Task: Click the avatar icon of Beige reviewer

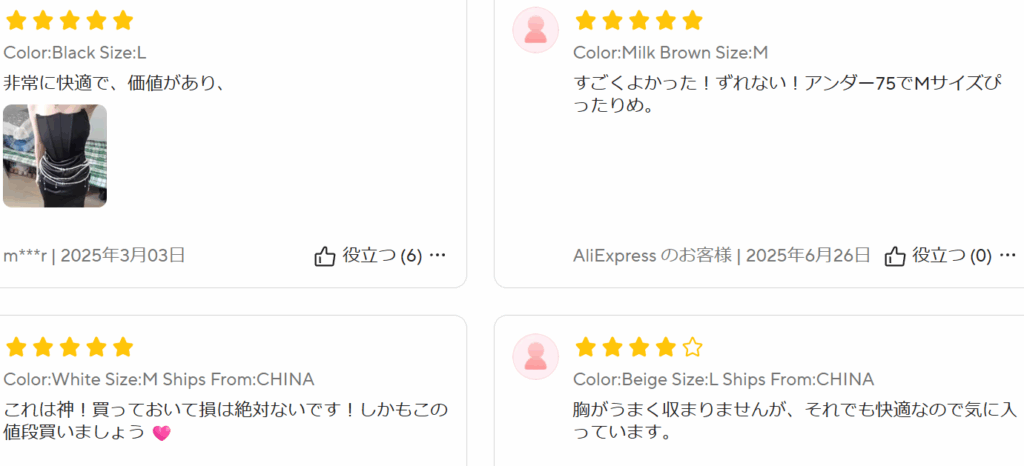Action: tap(536, 356)
